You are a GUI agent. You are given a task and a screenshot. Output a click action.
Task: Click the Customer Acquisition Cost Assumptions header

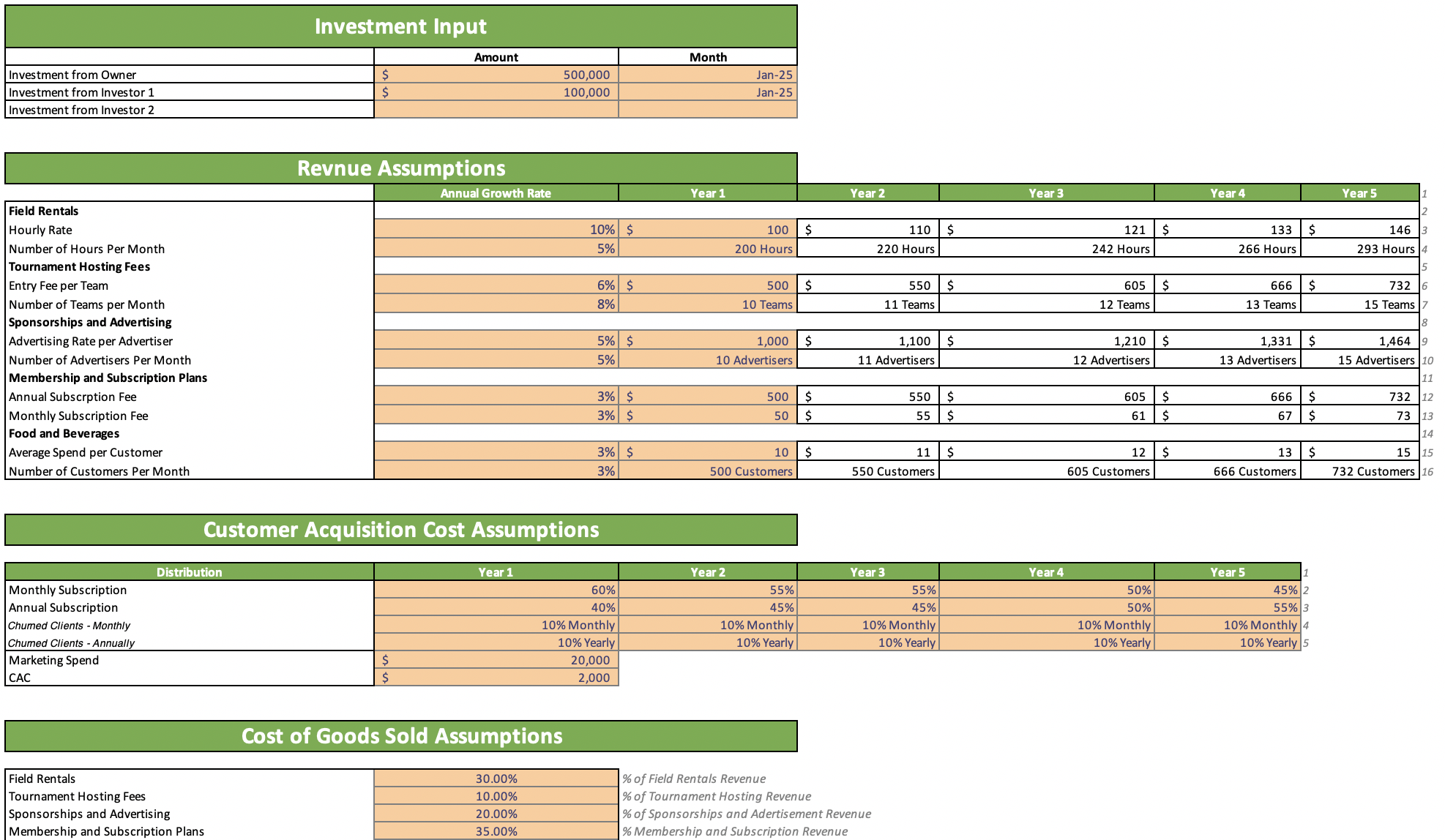click(400, 530)
